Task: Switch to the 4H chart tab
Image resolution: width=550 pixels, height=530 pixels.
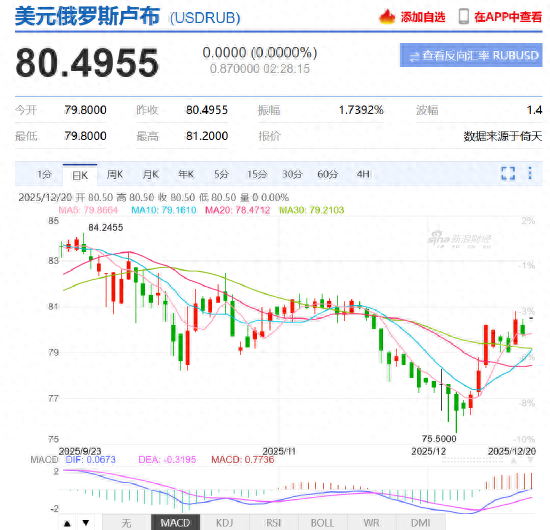Action: point(363,174)
